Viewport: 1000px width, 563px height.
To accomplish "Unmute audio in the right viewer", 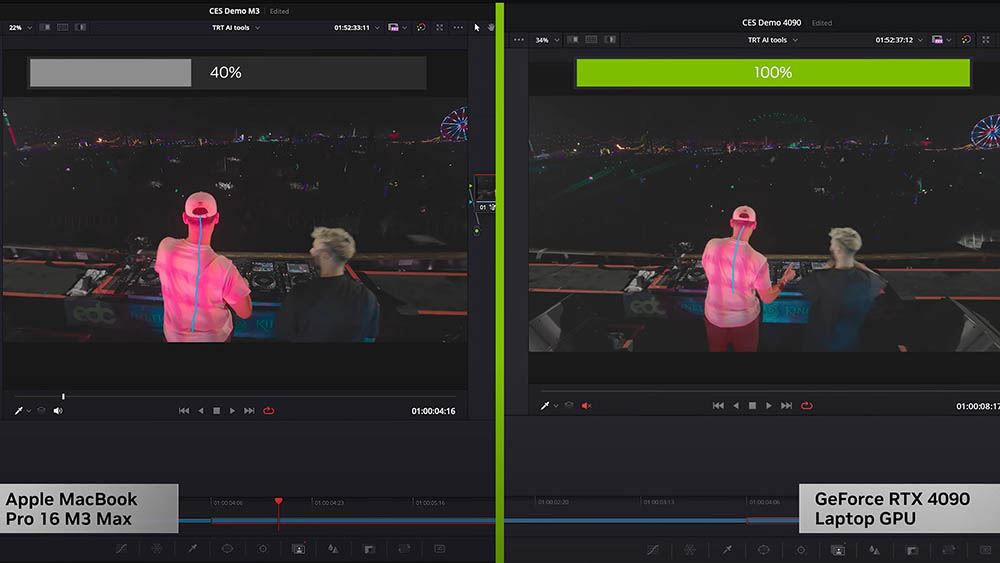I will coord(587,406).
